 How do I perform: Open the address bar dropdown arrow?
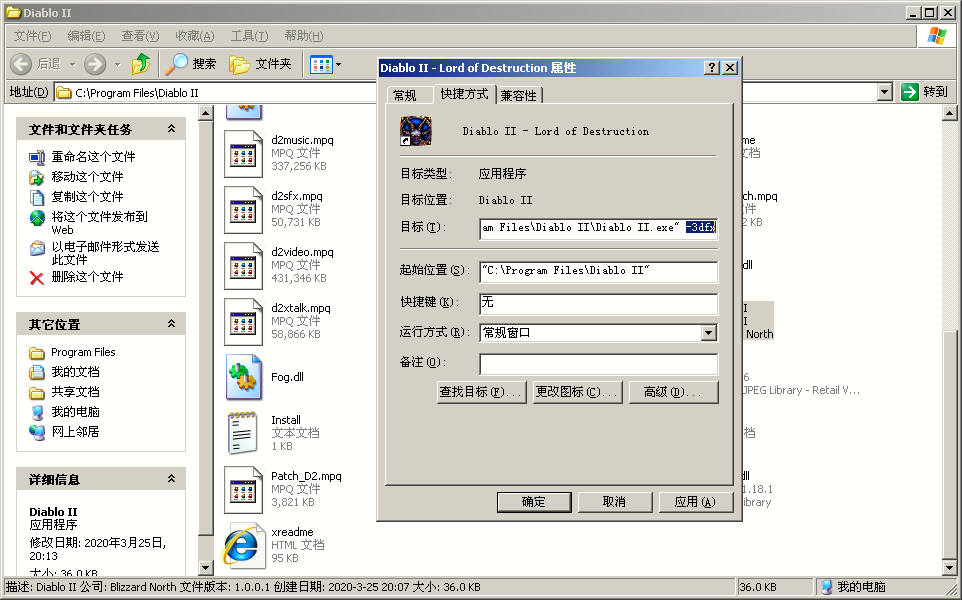884,93
